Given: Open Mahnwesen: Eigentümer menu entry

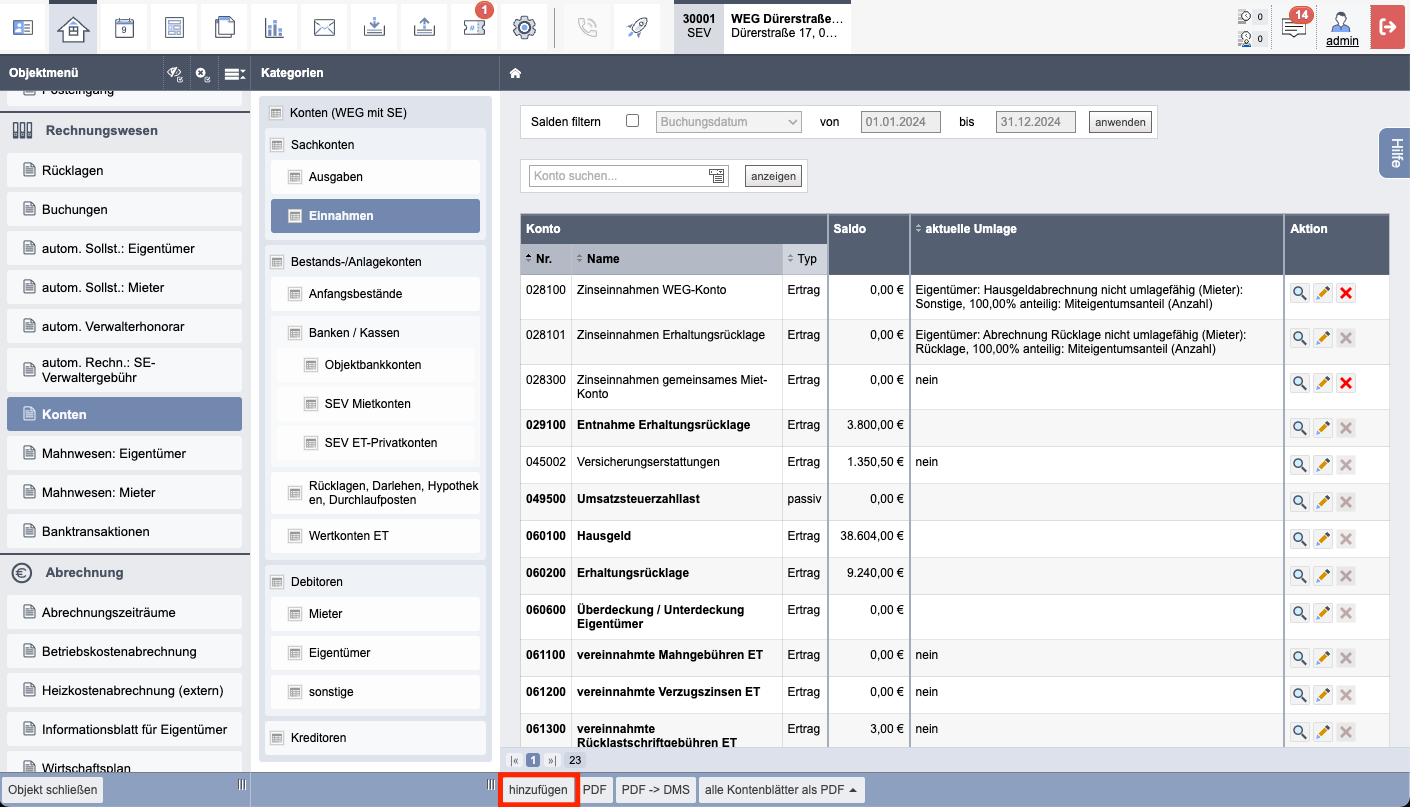Looking at the screenshot, I should 124,454.
